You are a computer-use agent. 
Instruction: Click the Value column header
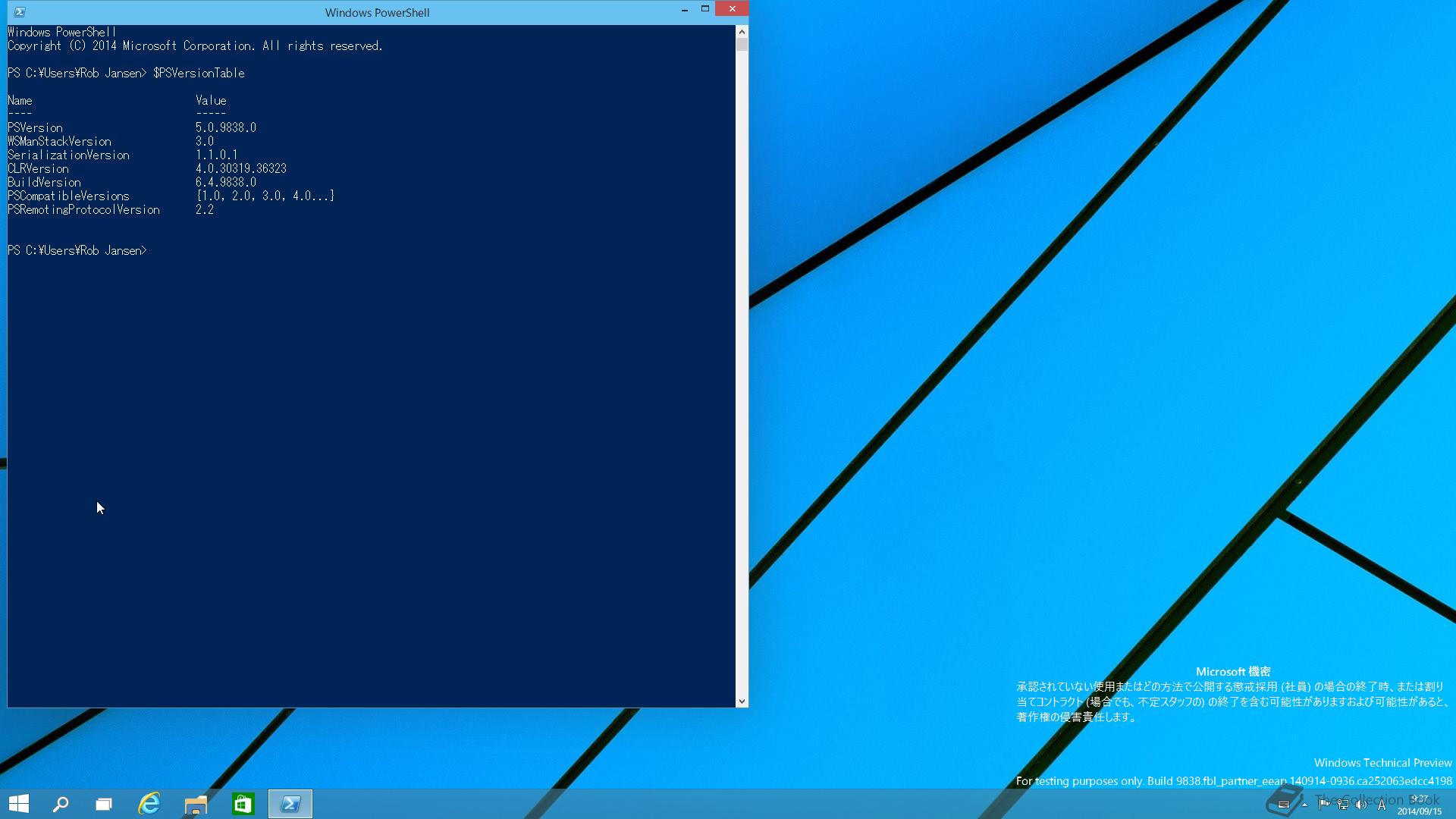pyautogui.click(x=211, y=100)
